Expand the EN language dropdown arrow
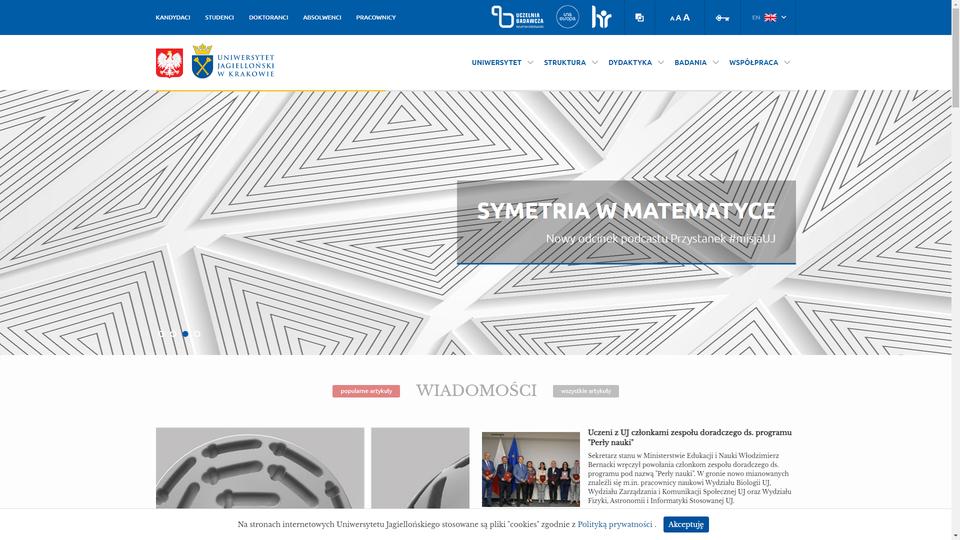The width and height of the screenshot is (960, 540). 784,18
